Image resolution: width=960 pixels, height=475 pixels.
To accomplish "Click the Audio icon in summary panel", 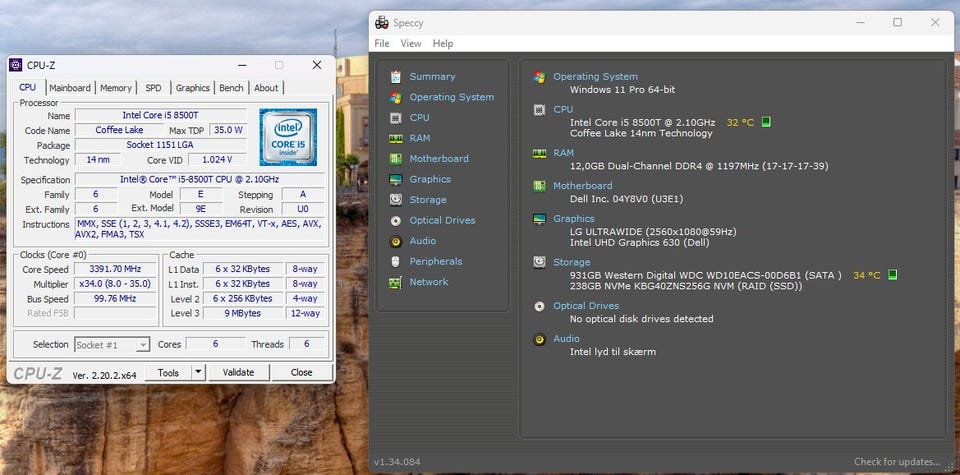I will pyautogui.click(x=539, y=338).
